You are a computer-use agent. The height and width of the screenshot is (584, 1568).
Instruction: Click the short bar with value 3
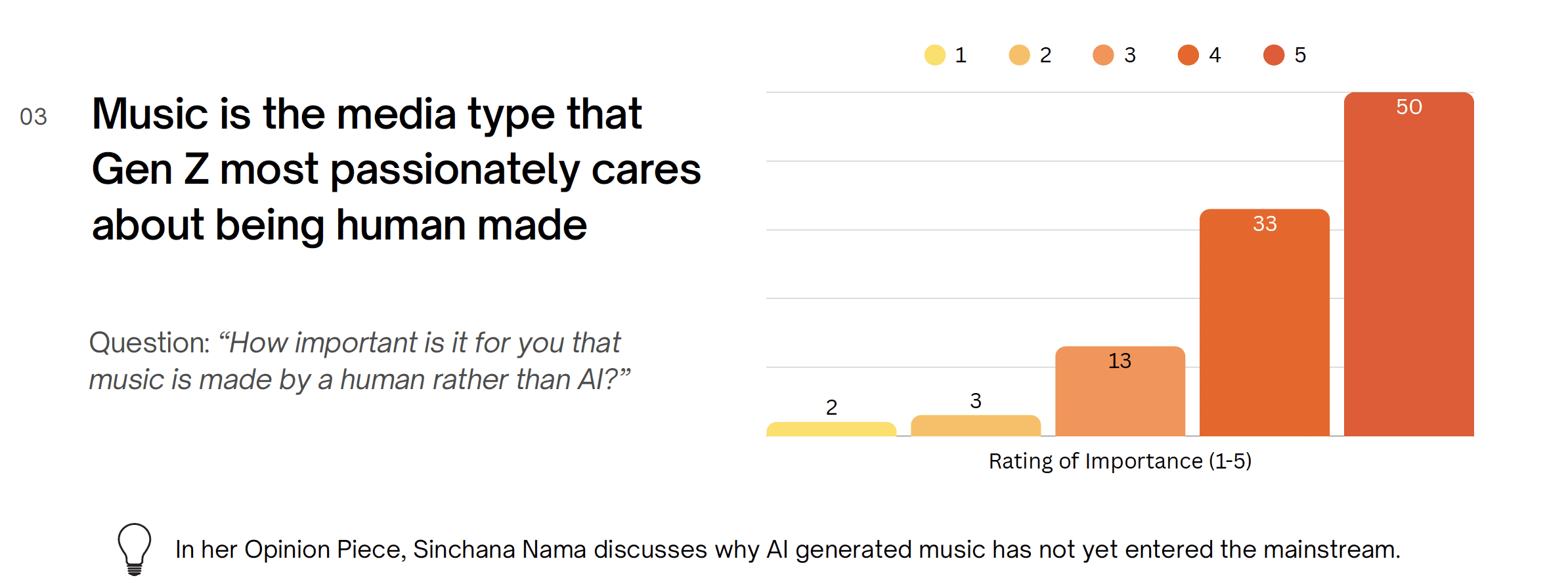click(976, 425)
